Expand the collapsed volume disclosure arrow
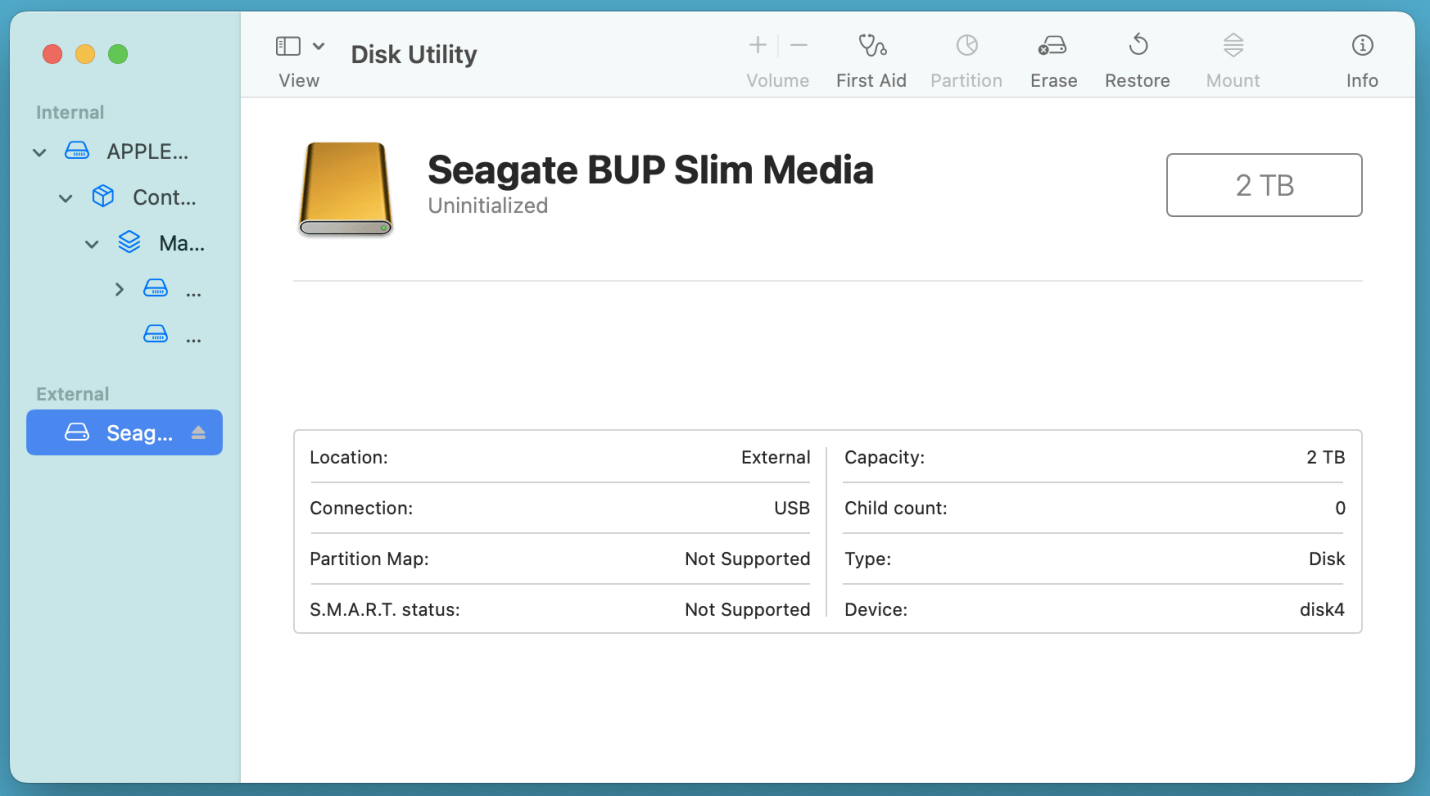1430x796 pixels. (x=118, y=288)
